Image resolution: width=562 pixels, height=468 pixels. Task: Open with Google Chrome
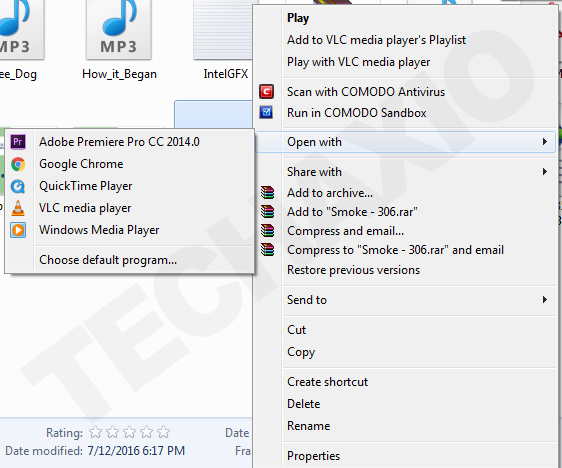130,164
